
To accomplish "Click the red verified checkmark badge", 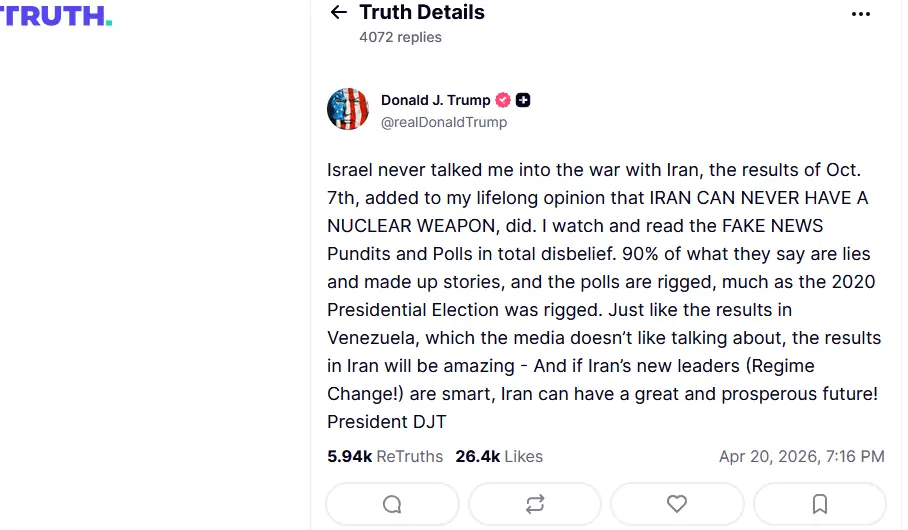I will click(x=504, y=100).
